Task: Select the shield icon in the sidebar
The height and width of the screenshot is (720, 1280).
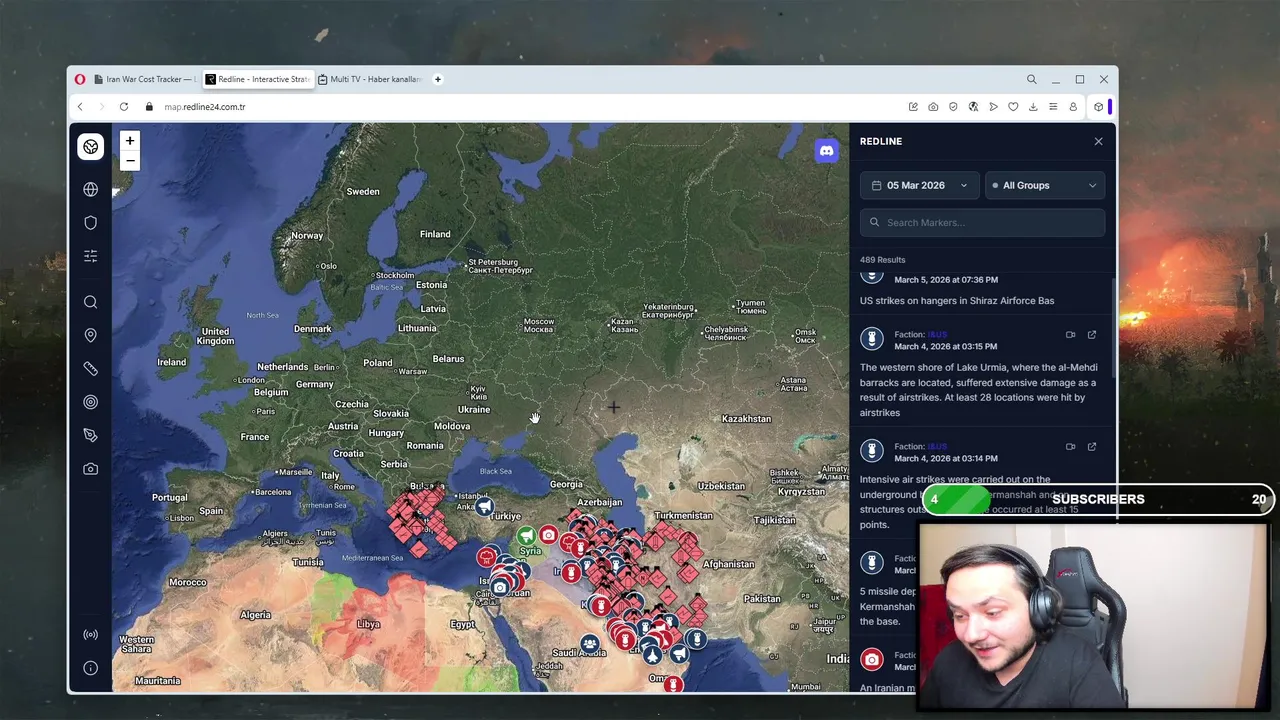Action: (x=90, y=223)
